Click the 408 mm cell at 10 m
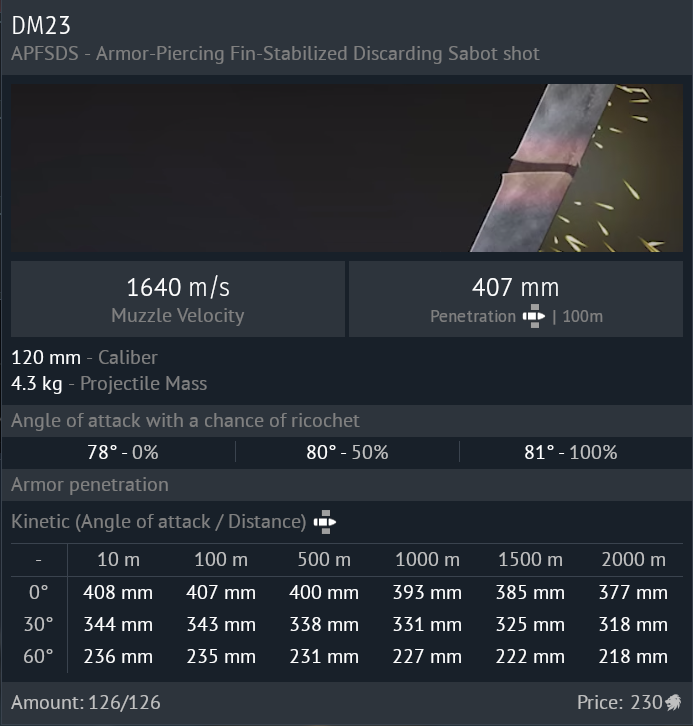Screen dimensions: 693x726 [118, 593]
